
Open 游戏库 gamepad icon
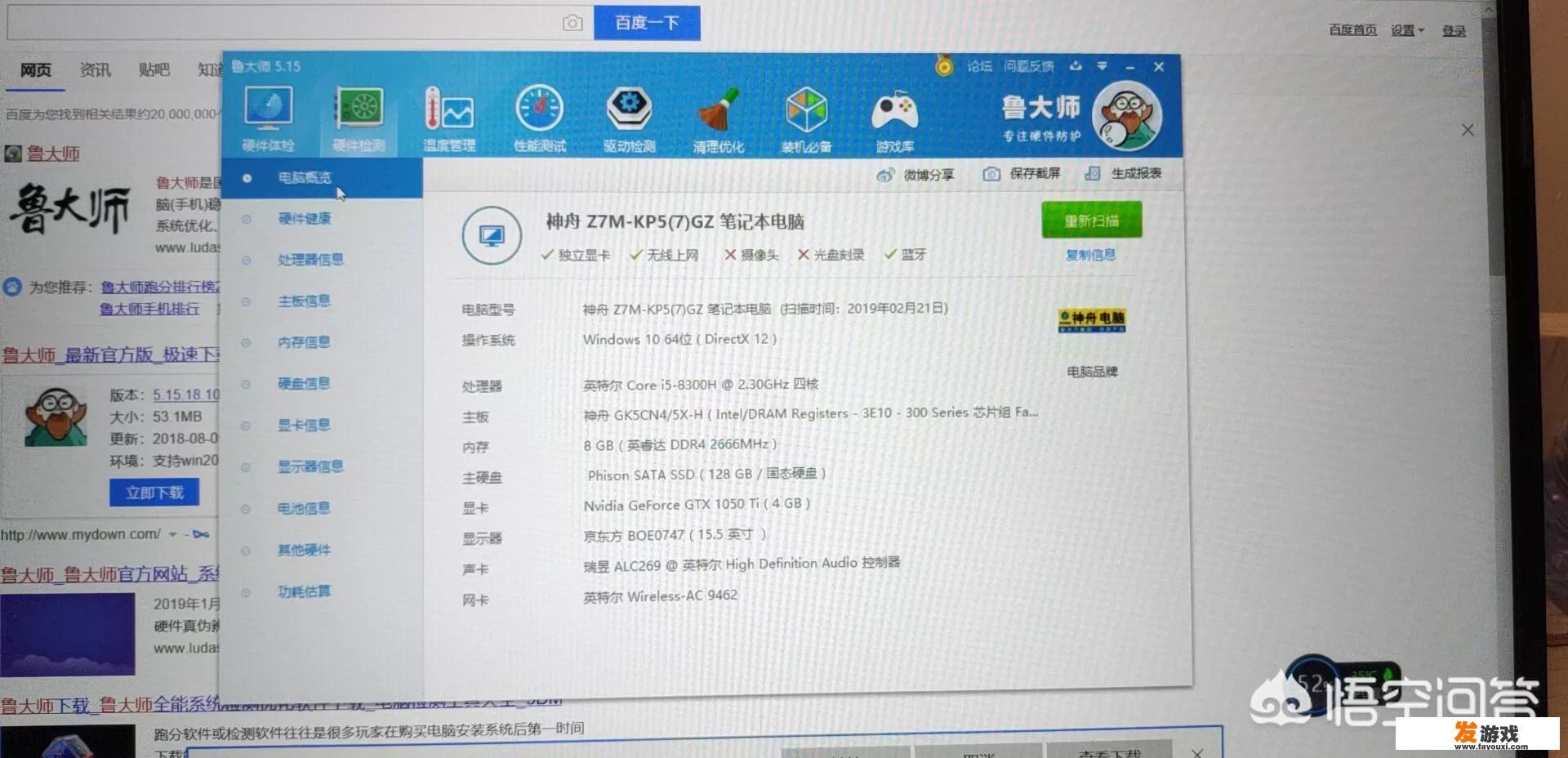[x=894, y=121]
